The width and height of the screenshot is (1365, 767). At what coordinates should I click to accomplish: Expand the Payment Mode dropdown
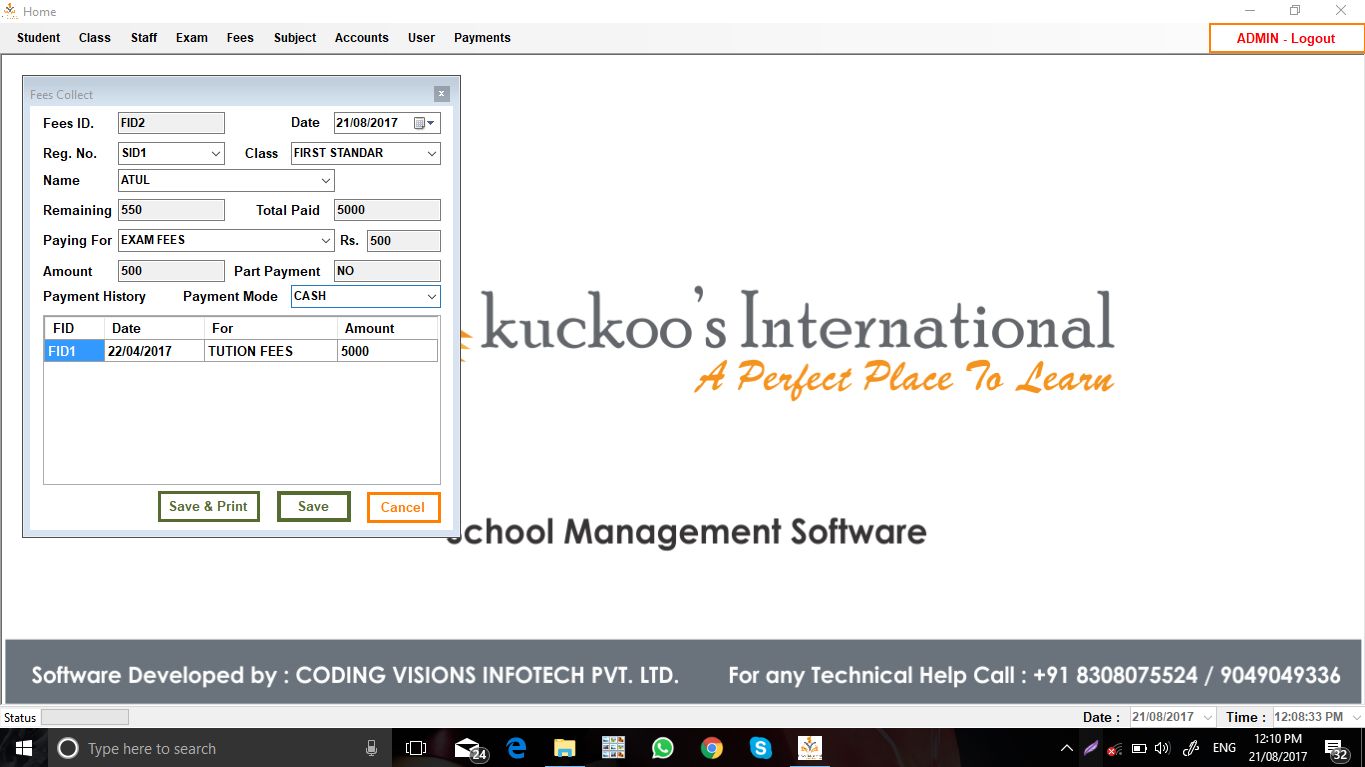tap(432, 296)
